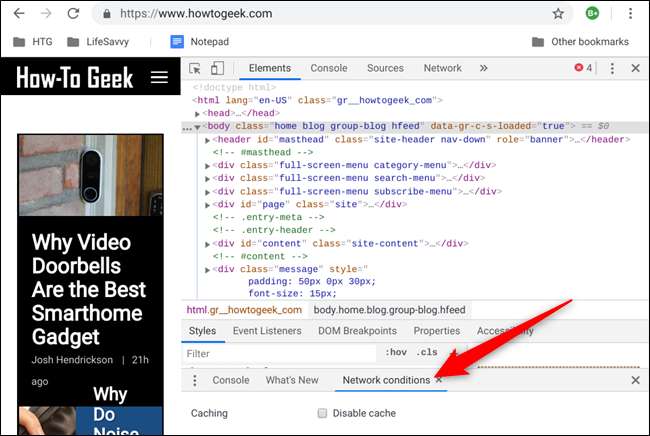Close the Network conditions tab

[x=439, y=381]
